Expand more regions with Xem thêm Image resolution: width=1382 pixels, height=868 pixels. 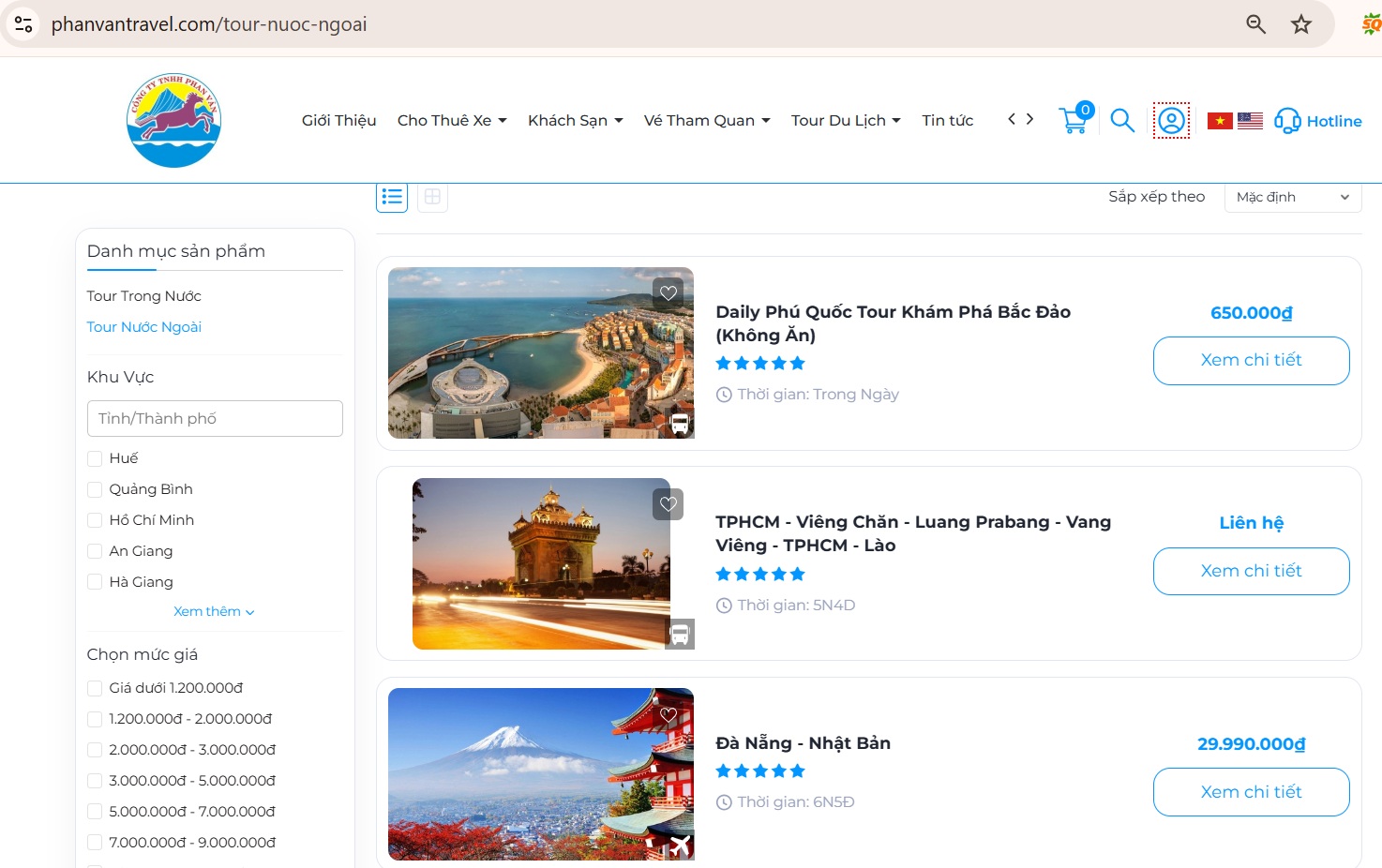[x=214, y=611]
